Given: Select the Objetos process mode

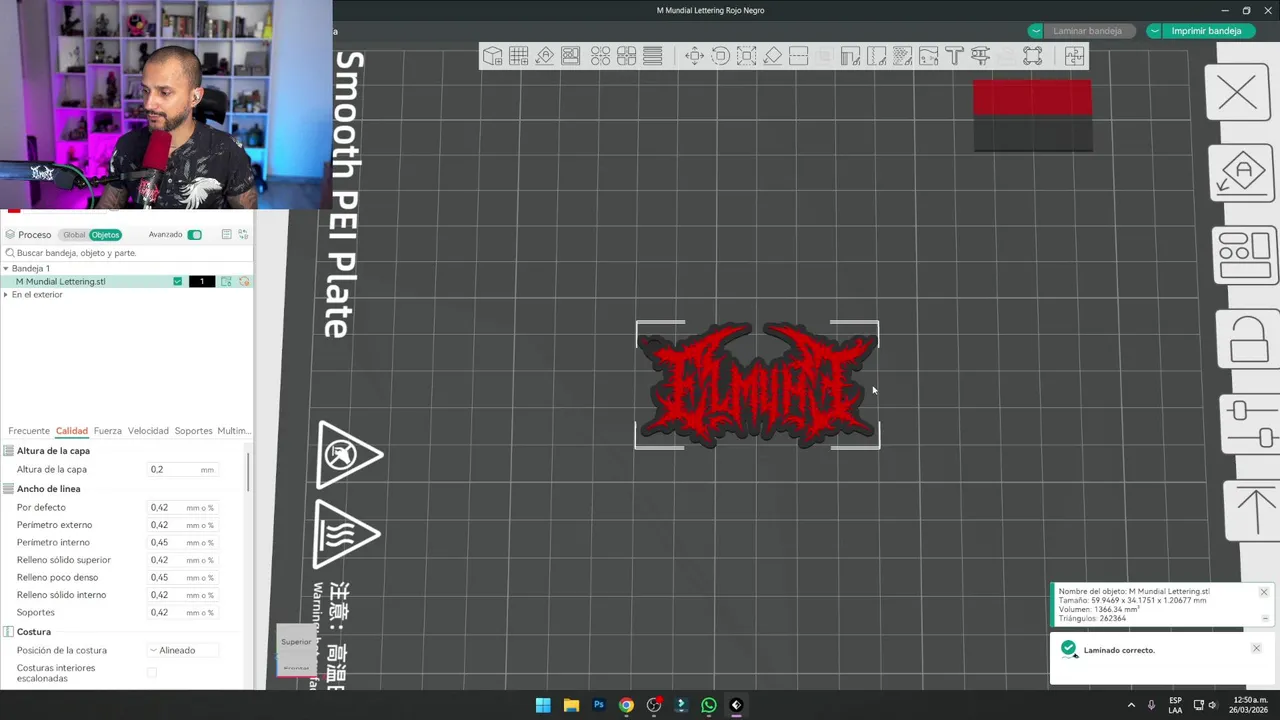Looking at the screenshot, I should click(x=105, y=235).
